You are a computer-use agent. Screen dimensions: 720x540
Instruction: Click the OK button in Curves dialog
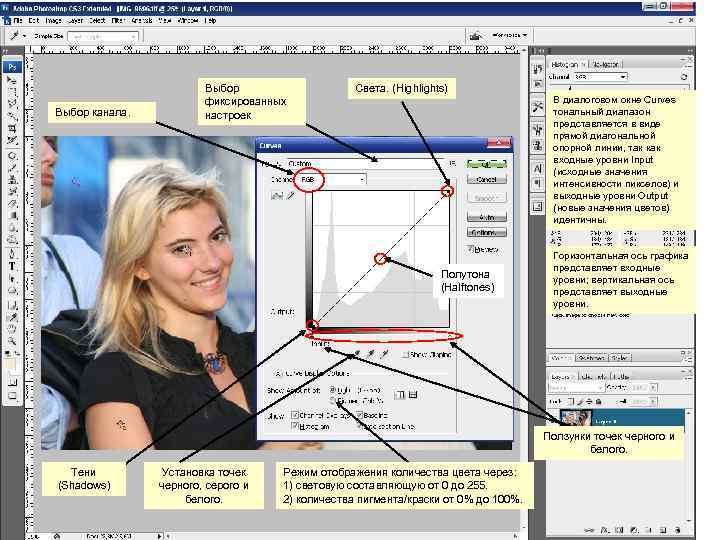[487, 164]
